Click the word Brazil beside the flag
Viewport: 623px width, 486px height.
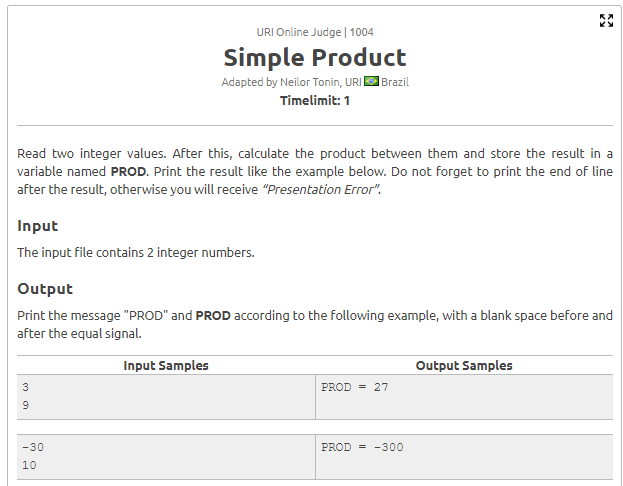click(395, 82)
